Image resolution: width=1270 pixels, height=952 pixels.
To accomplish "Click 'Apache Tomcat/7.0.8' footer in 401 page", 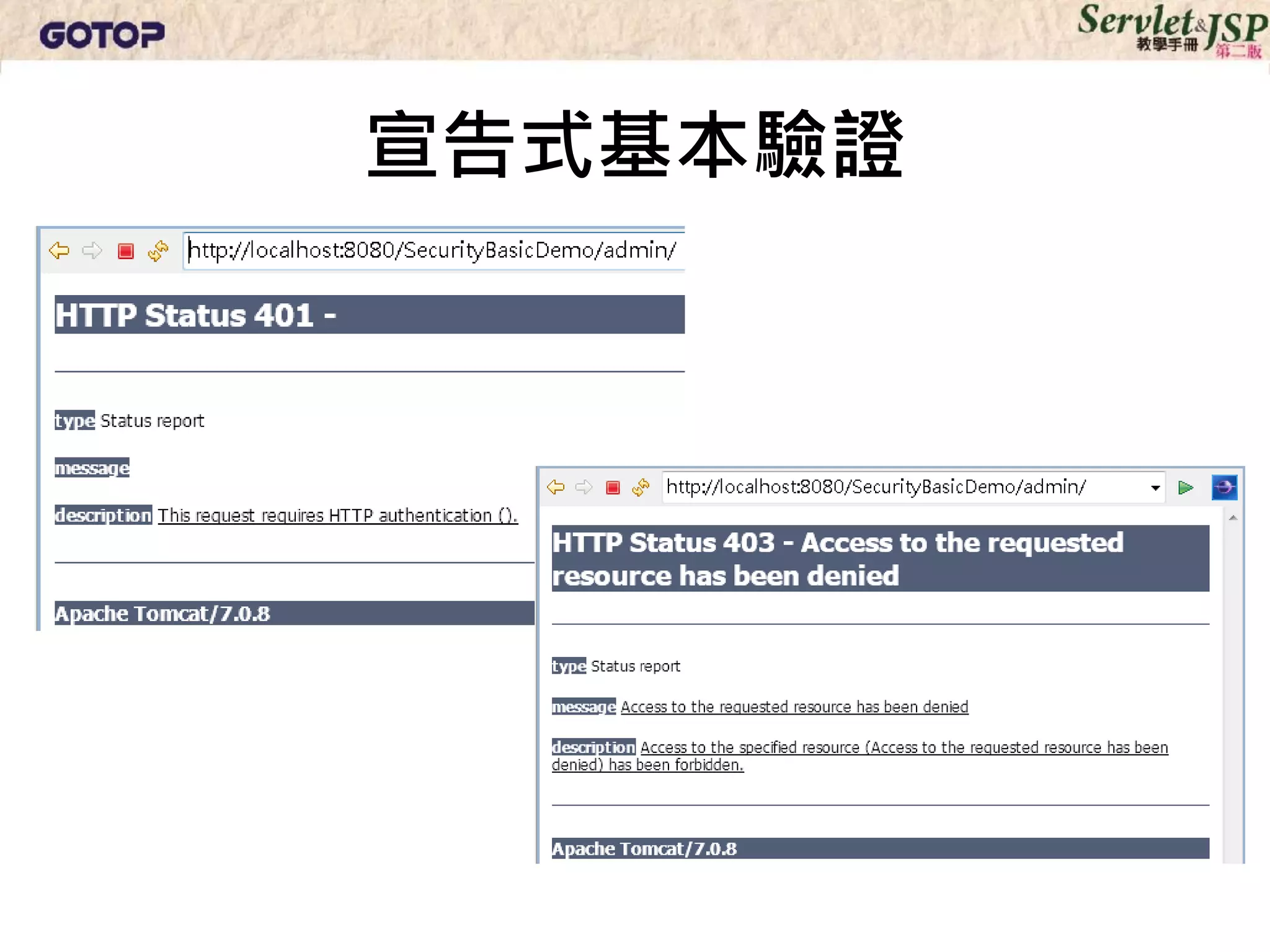I will pyautogui.click(x=162, y=614).
